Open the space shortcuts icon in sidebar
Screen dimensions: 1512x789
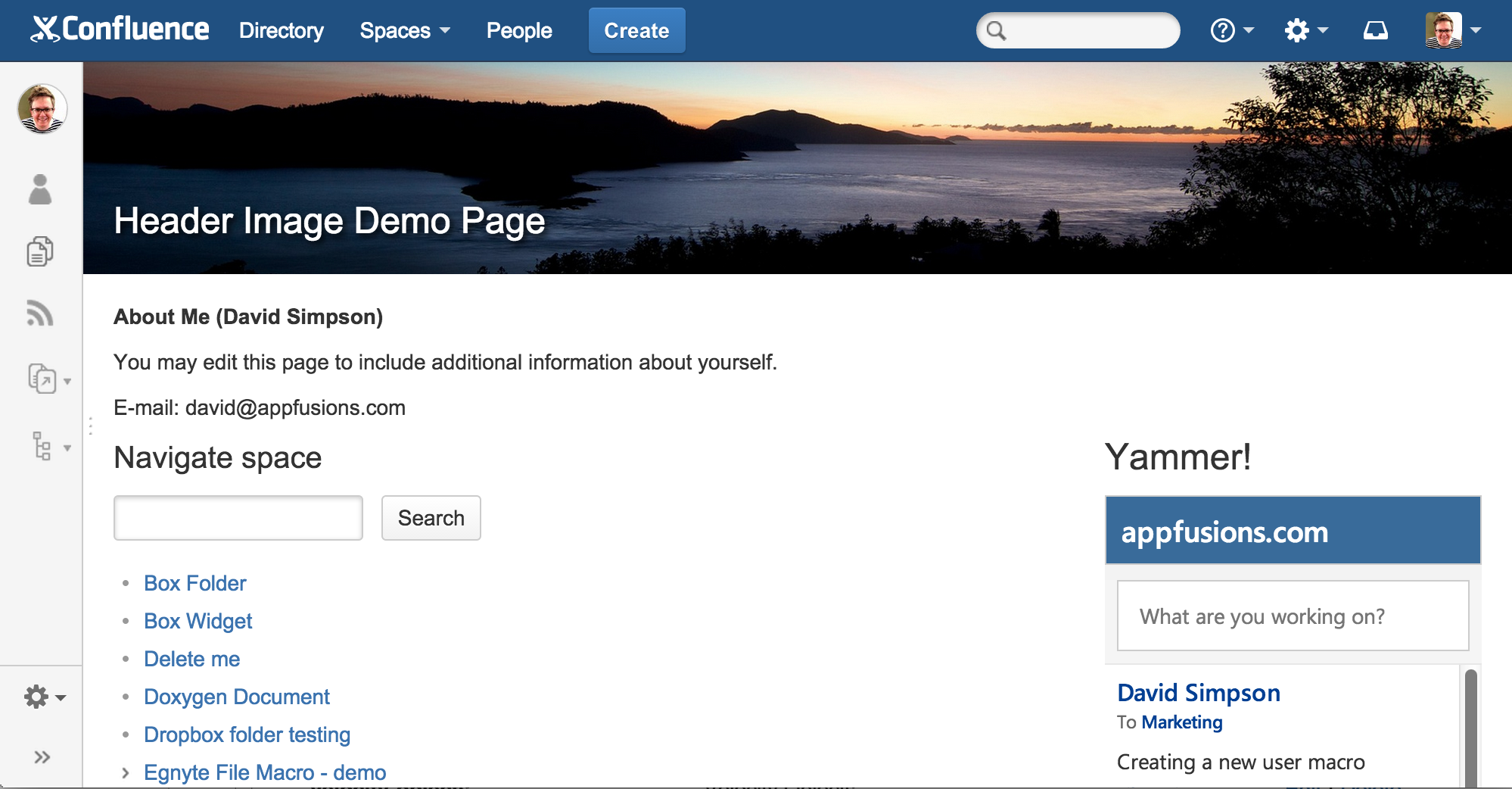[42, 378]
